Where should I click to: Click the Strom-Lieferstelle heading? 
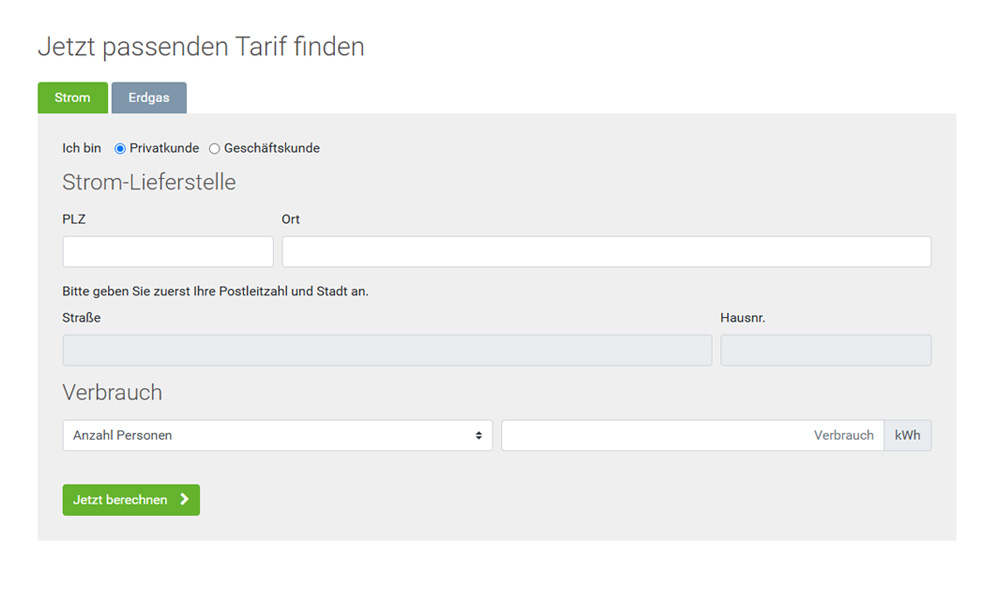pos(149,182)
